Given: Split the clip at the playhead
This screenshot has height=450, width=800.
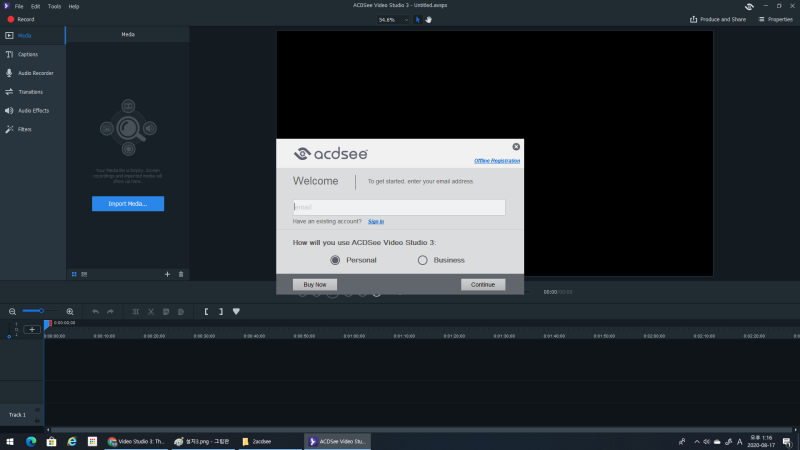Looking at the screenshot, I should point(136,311).
